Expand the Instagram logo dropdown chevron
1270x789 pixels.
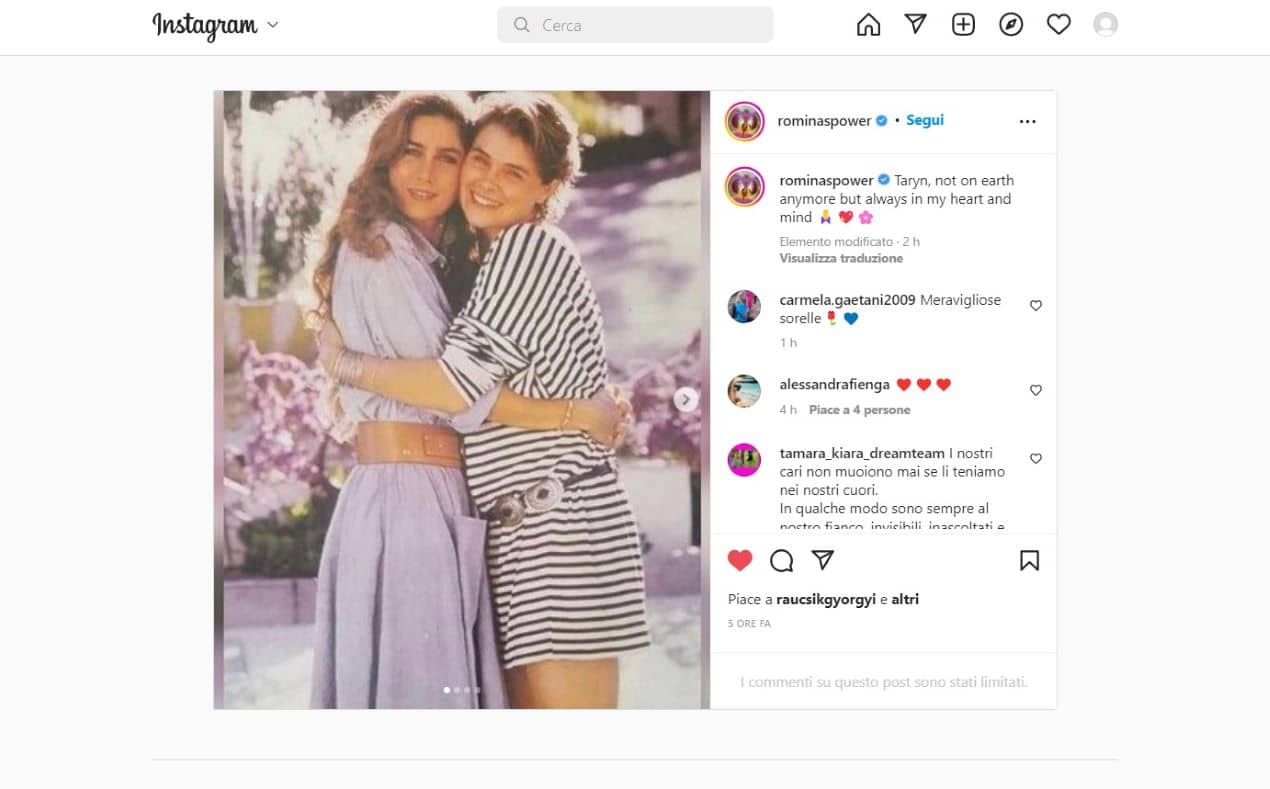coord(273,25)
